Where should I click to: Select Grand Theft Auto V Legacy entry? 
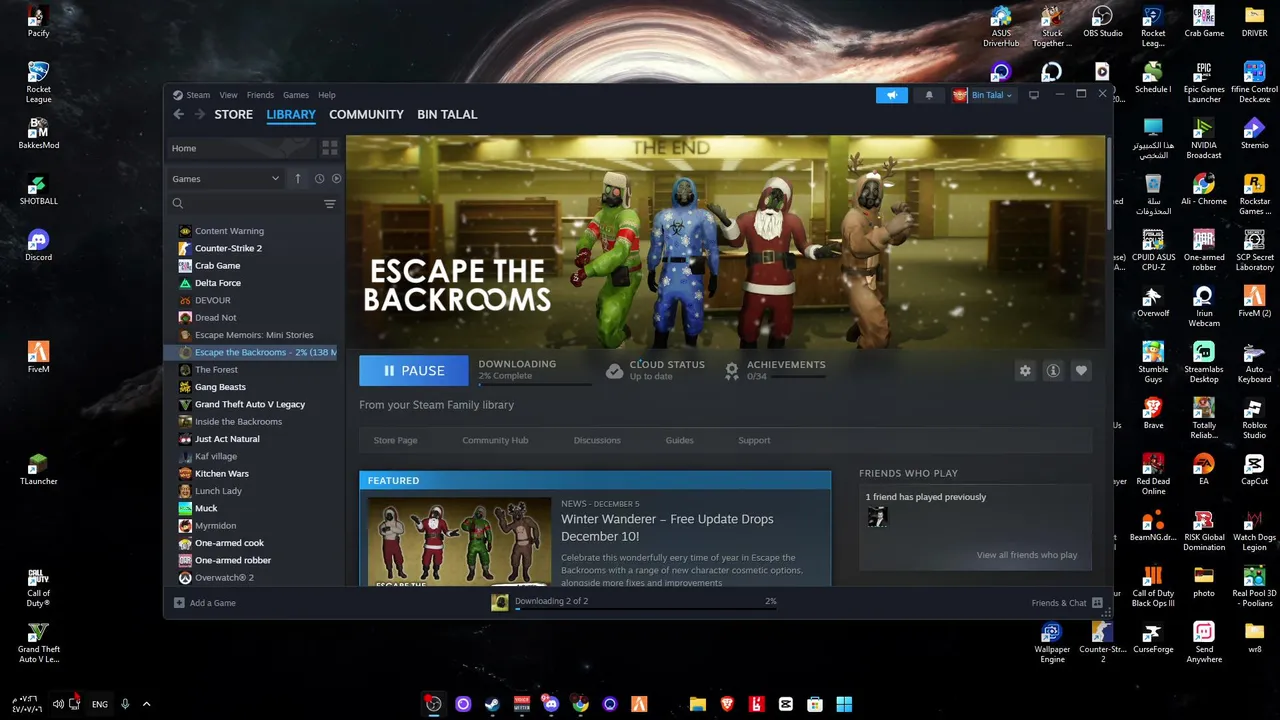[x=250, y=404]
